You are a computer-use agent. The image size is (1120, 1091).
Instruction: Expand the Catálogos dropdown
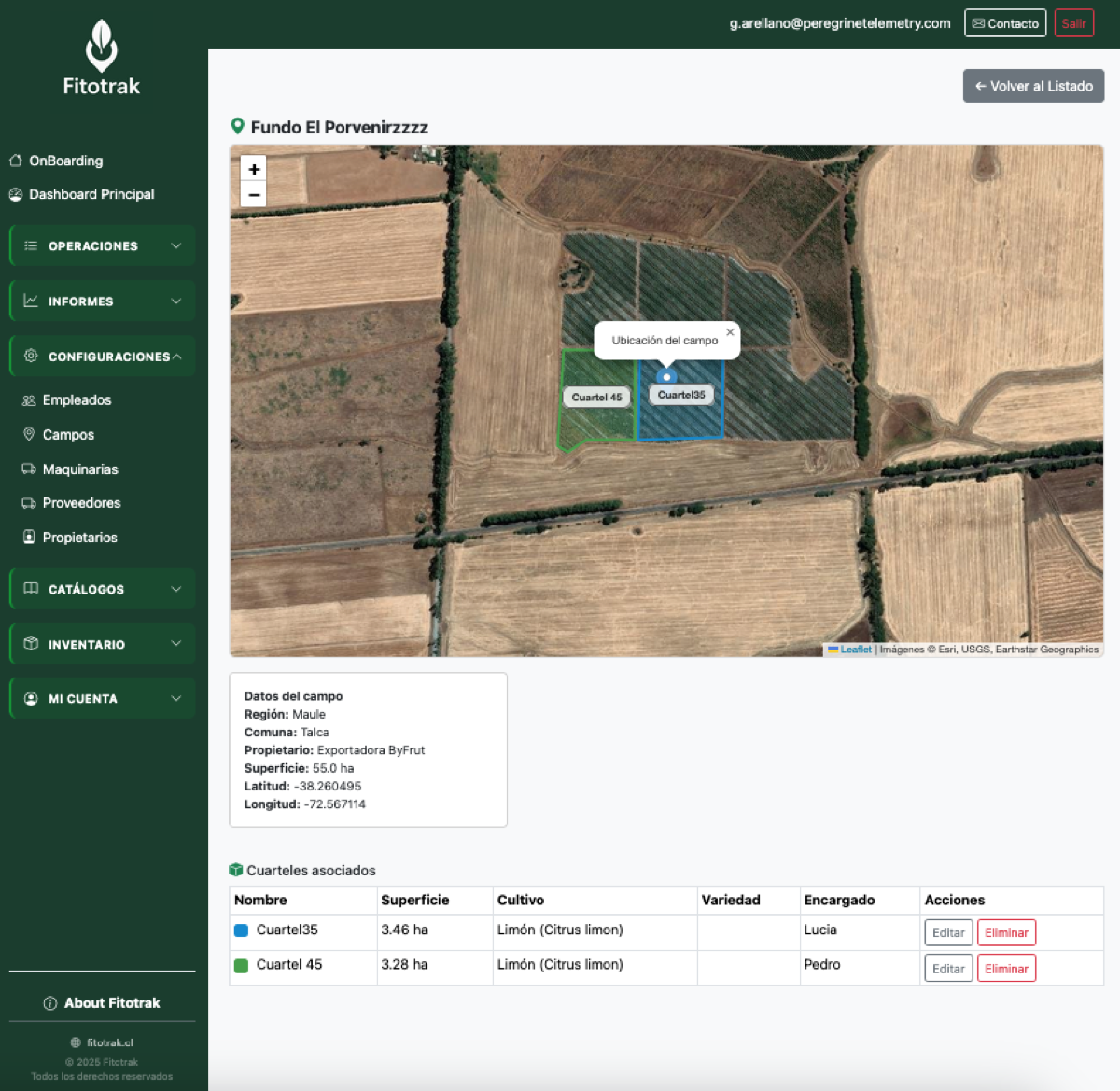pos(102,589)
